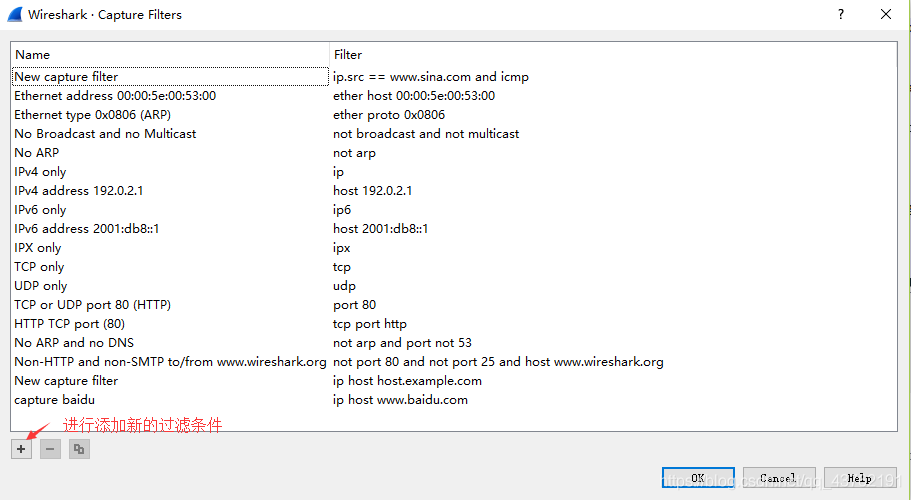Click the minus button to remove filter
This screenshot has width=911, height=500.
pyautogui.click(x=50, y=449)
